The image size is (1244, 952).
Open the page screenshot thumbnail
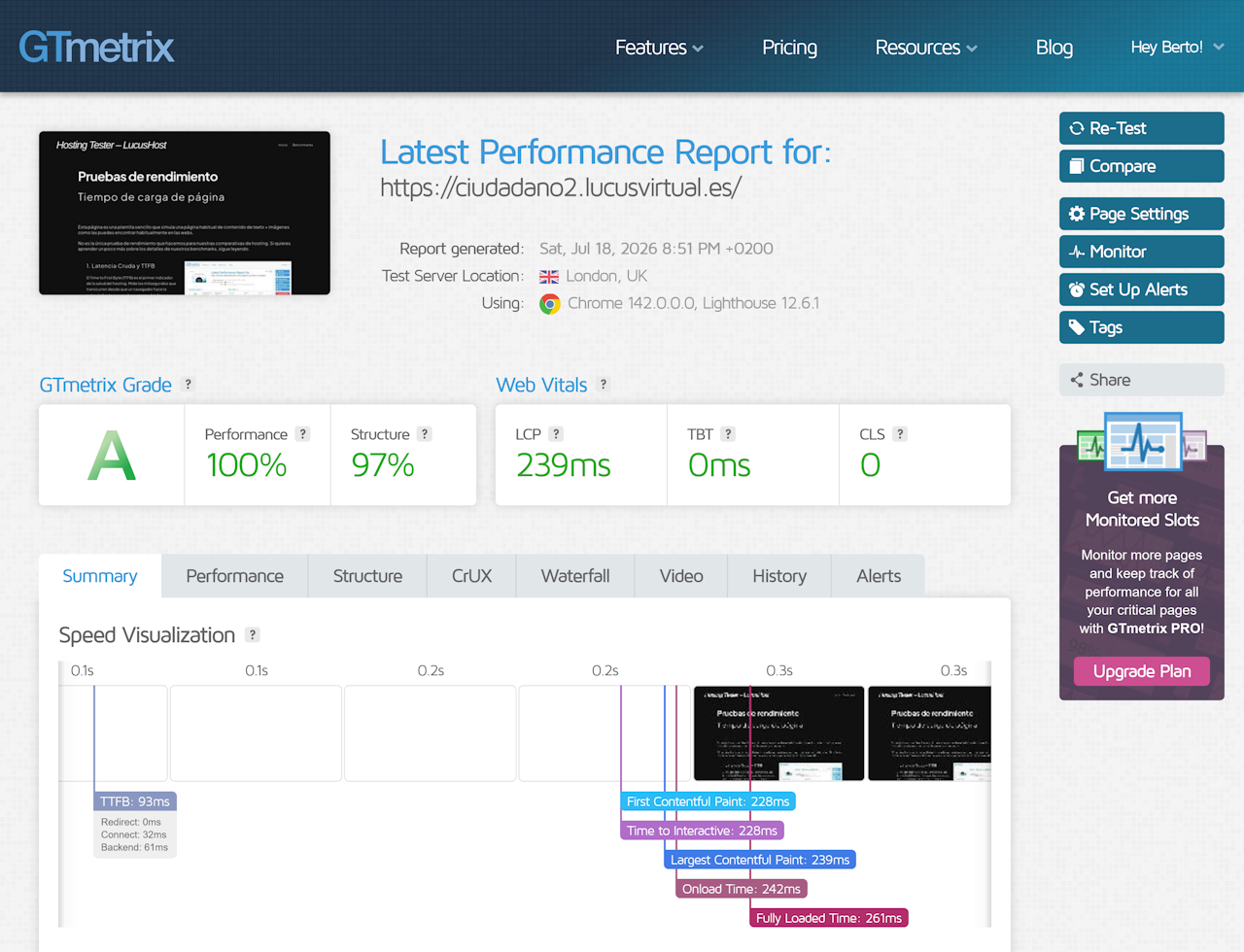[185, 213]
